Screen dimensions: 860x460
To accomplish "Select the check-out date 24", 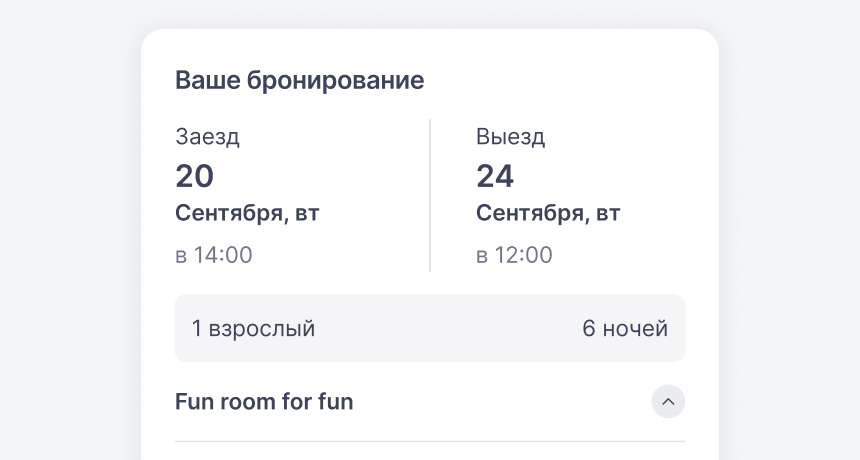I will (495, 176).
